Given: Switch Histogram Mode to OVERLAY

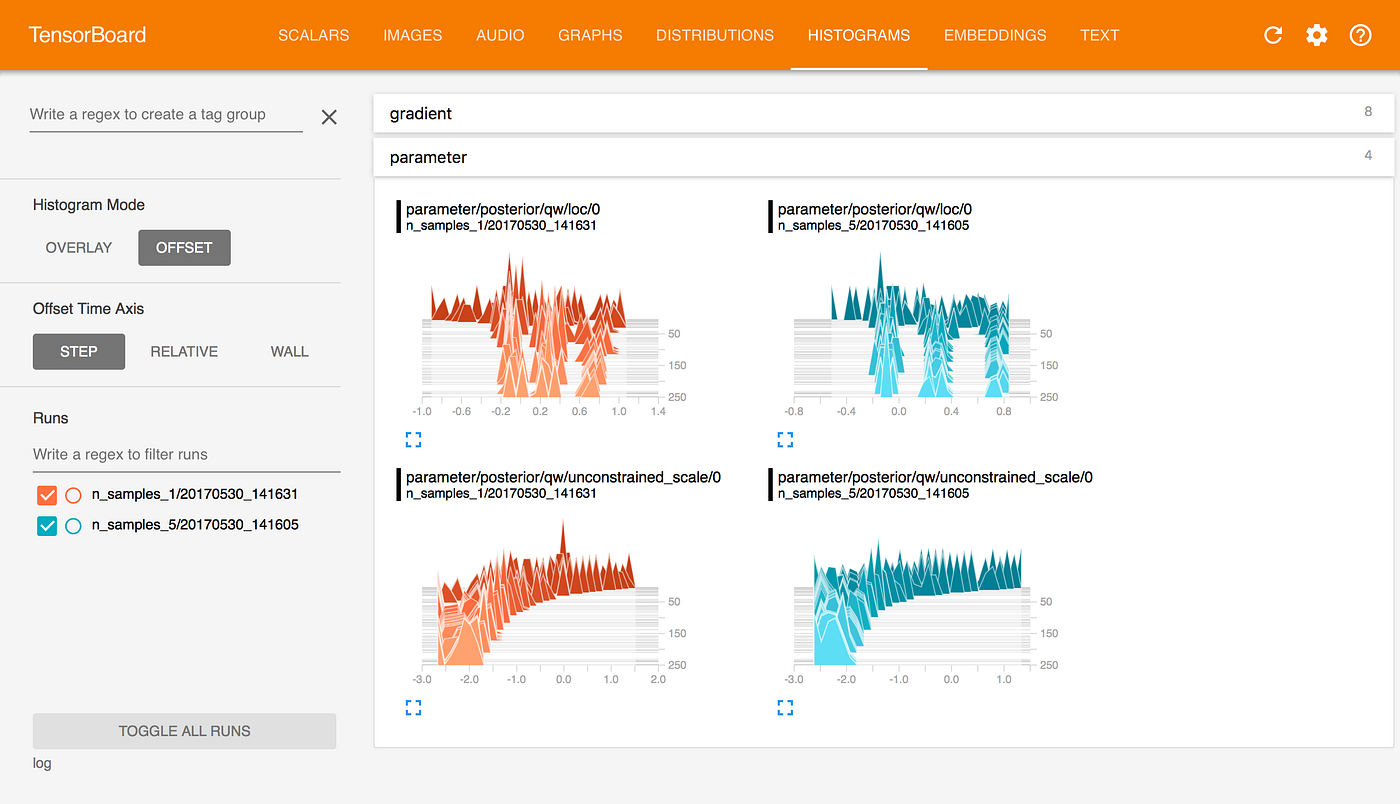Looking at the screenshot, I should coord(78,247).
